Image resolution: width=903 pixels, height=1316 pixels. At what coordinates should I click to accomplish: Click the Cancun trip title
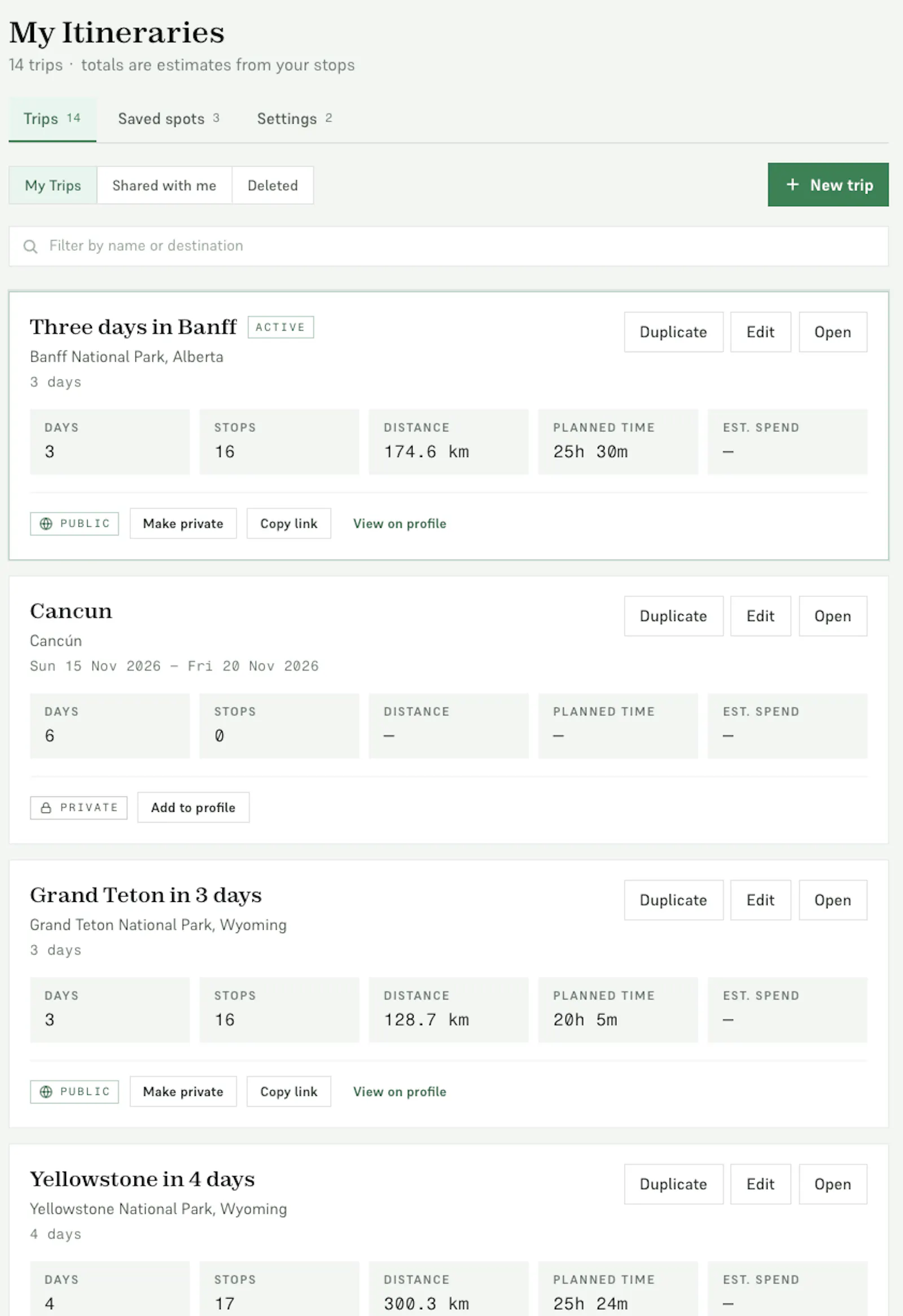[x=71, y=611]
